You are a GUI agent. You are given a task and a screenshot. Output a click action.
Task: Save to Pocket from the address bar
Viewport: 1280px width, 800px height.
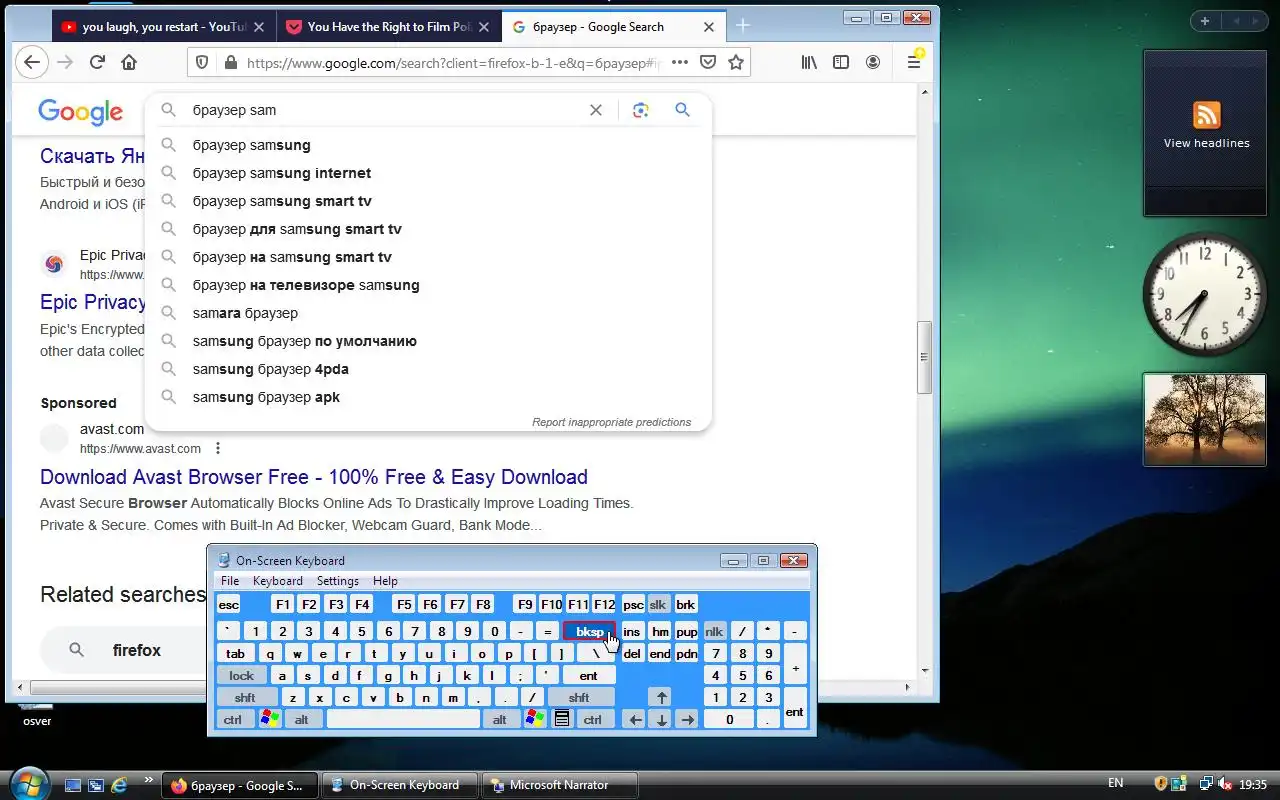(708, 62)
